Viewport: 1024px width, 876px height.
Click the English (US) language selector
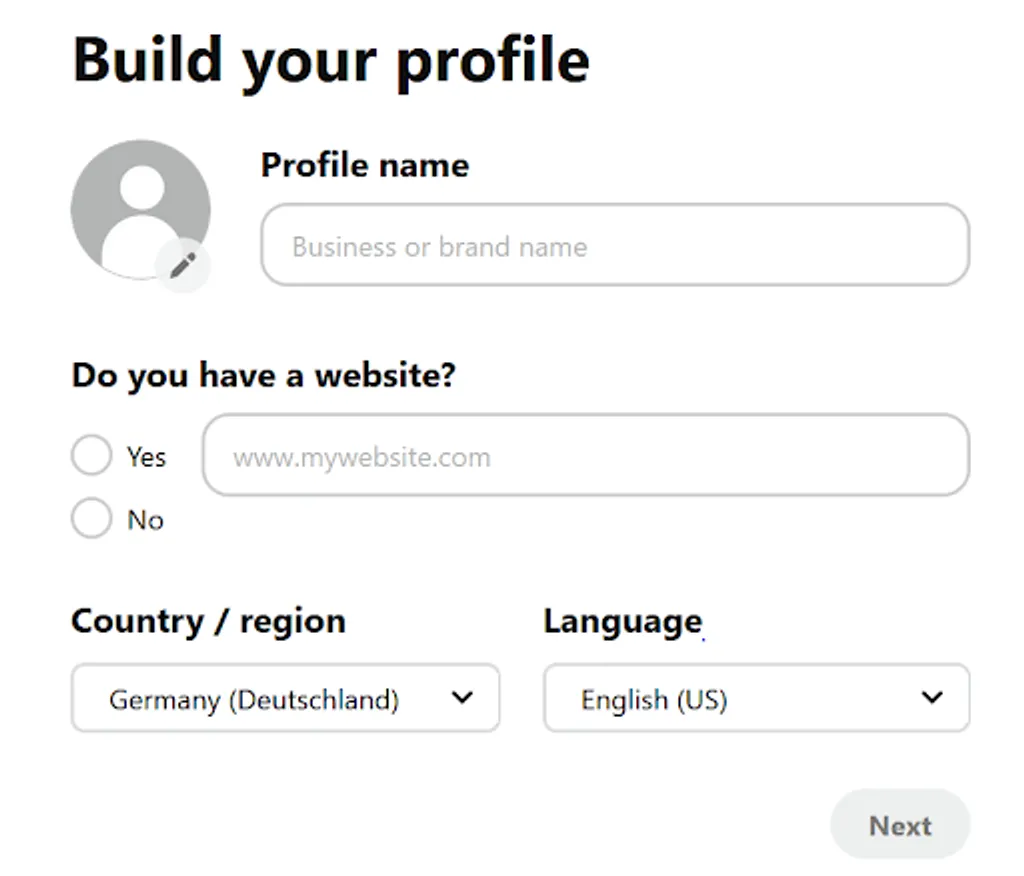click(757, 698)
